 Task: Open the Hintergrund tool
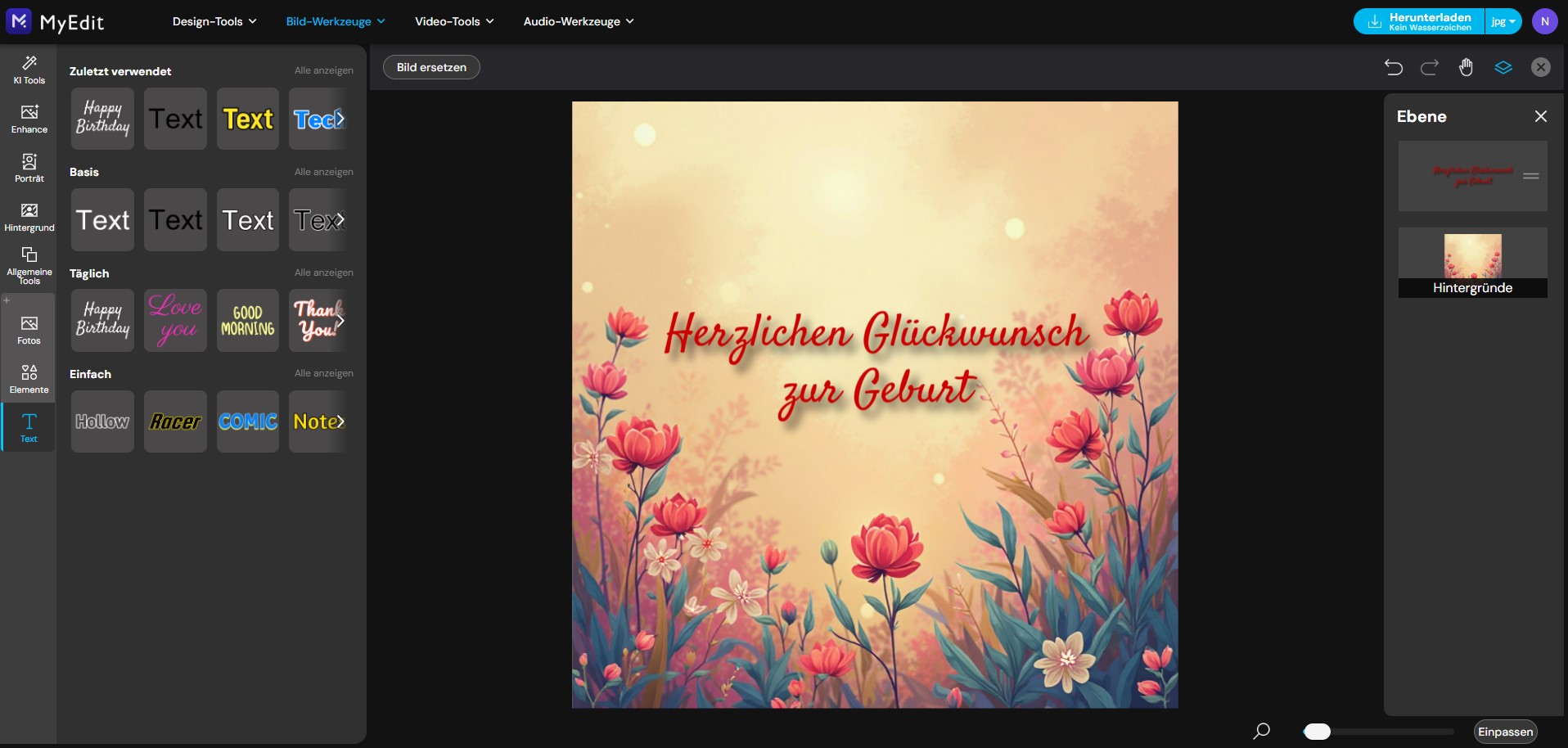[29, 217]
